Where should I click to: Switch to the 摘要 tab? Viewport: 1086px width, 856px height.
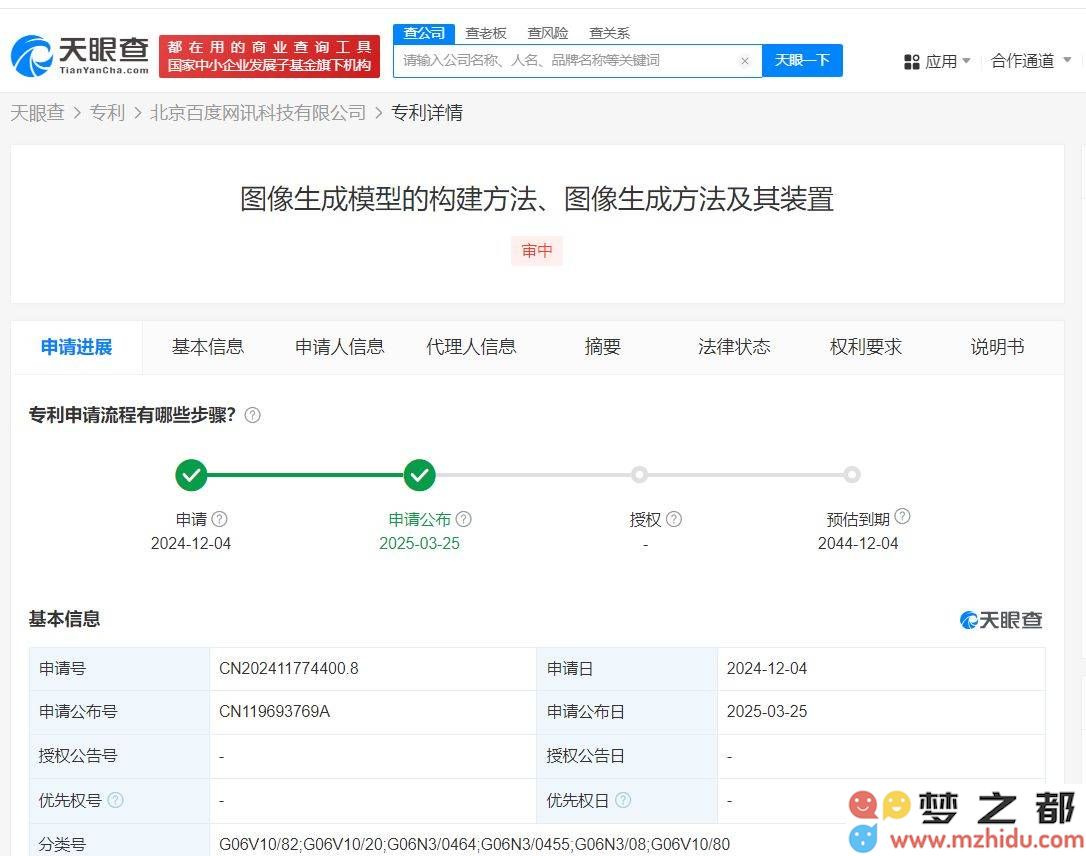[603, 347]
